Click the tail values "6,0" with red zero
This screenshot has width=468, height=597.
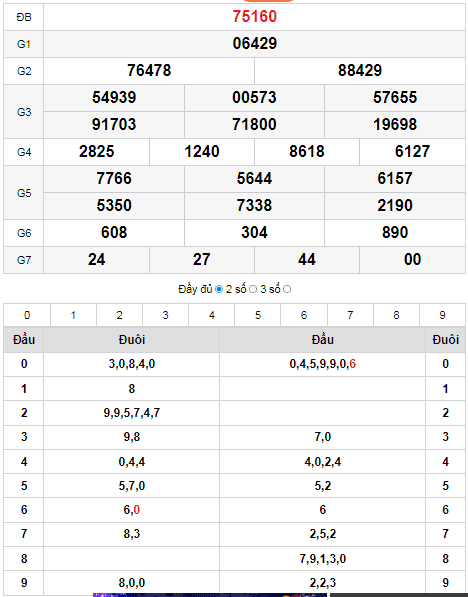click(132, 510)
